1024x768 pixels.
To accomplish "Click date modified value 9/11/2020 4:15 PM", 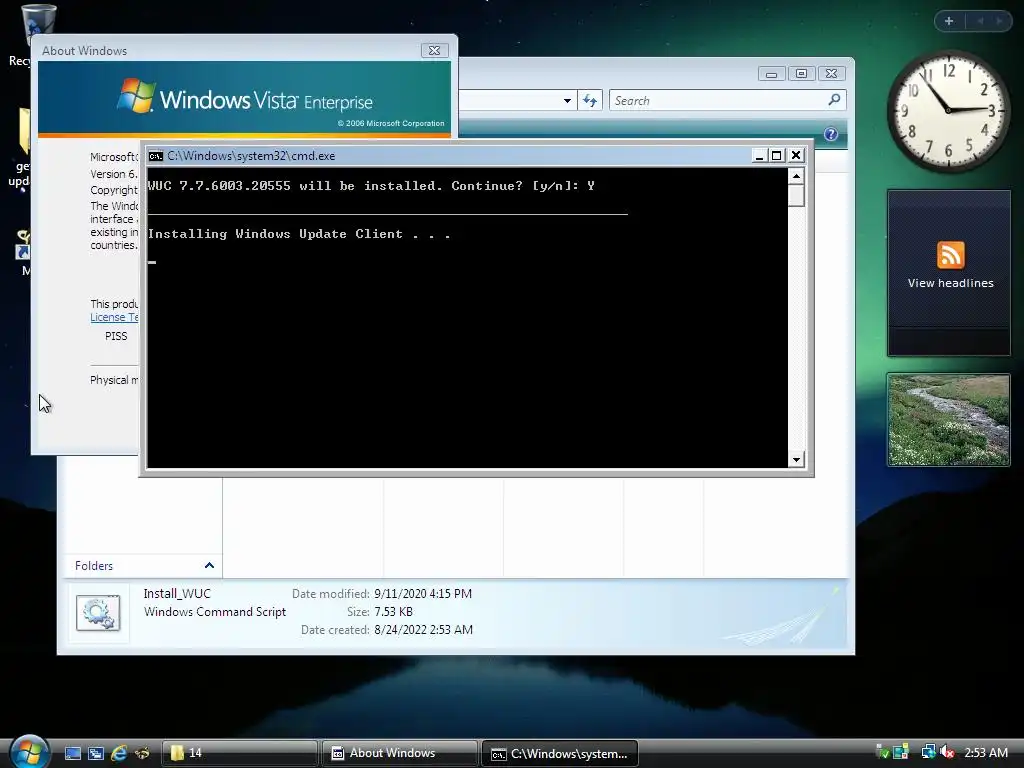I will (x=423, y=594).
